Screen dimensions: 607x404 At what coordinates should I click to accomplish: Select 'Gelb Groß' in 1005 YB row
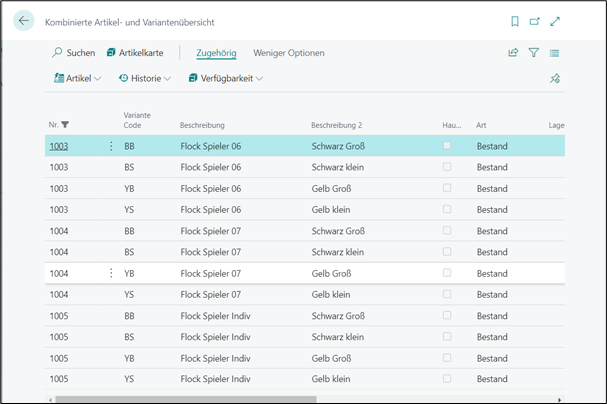coord(331,358)
